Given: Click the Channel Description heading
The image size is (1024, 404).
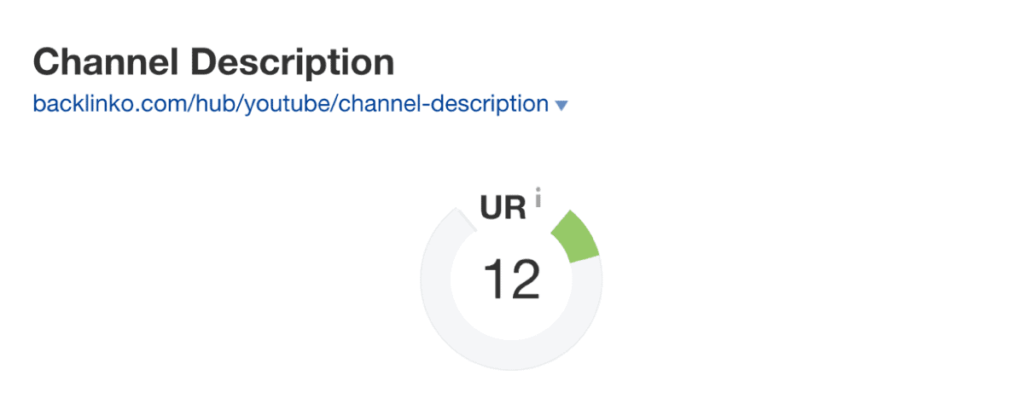Looking at the screenshot, I should (x=213, y=63).
